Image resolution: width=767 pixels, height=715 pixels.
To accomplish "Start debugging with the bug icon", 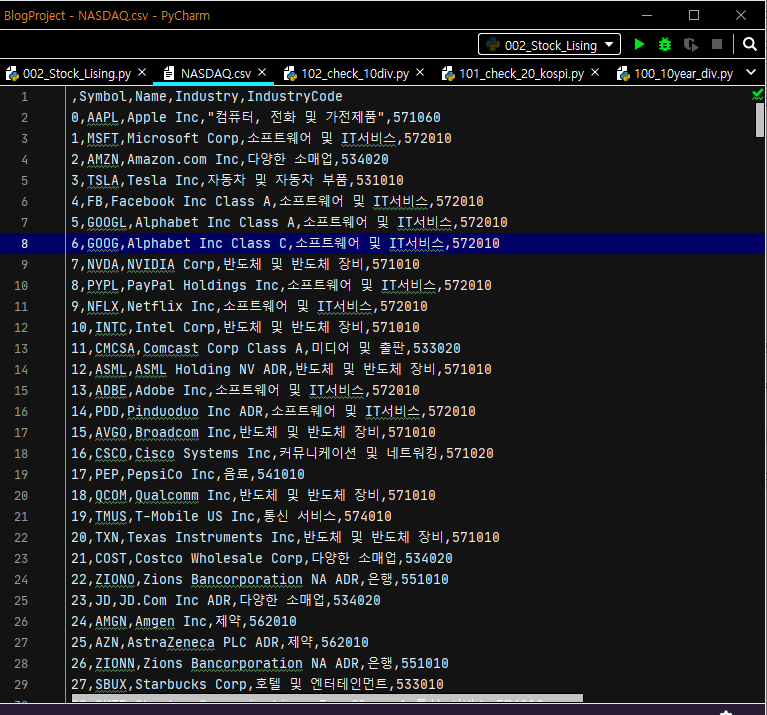I will 665,45.
